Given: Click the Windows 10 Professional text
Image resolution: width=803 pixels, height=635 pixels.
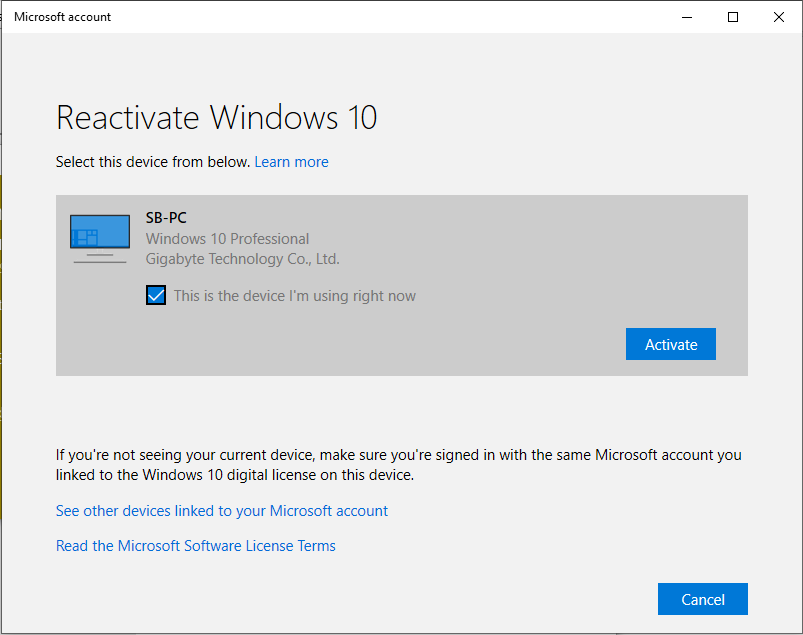Looking at the screenshot, I should click(x=227, y=239).
